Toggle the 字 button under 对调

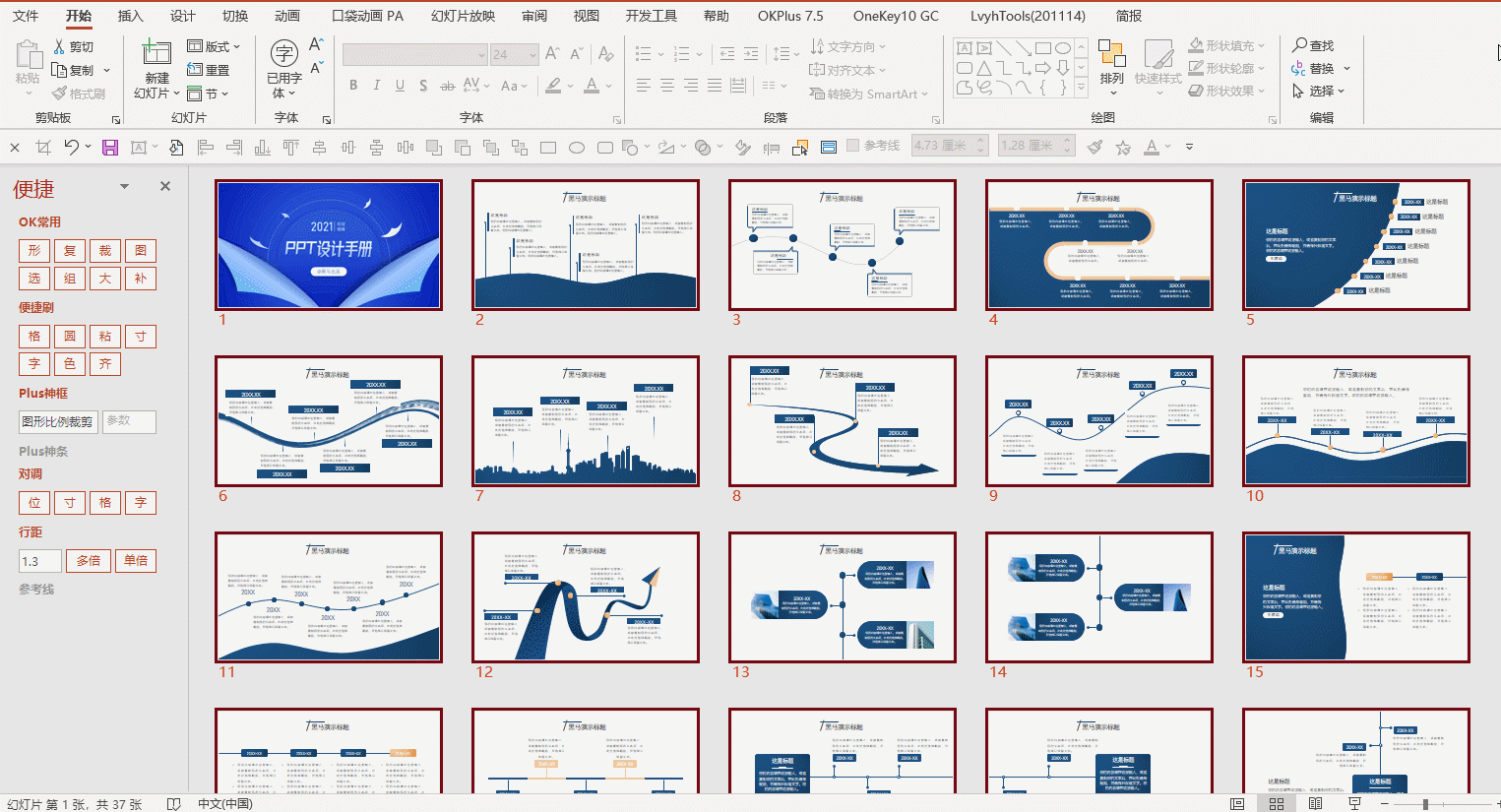(141, 503)
